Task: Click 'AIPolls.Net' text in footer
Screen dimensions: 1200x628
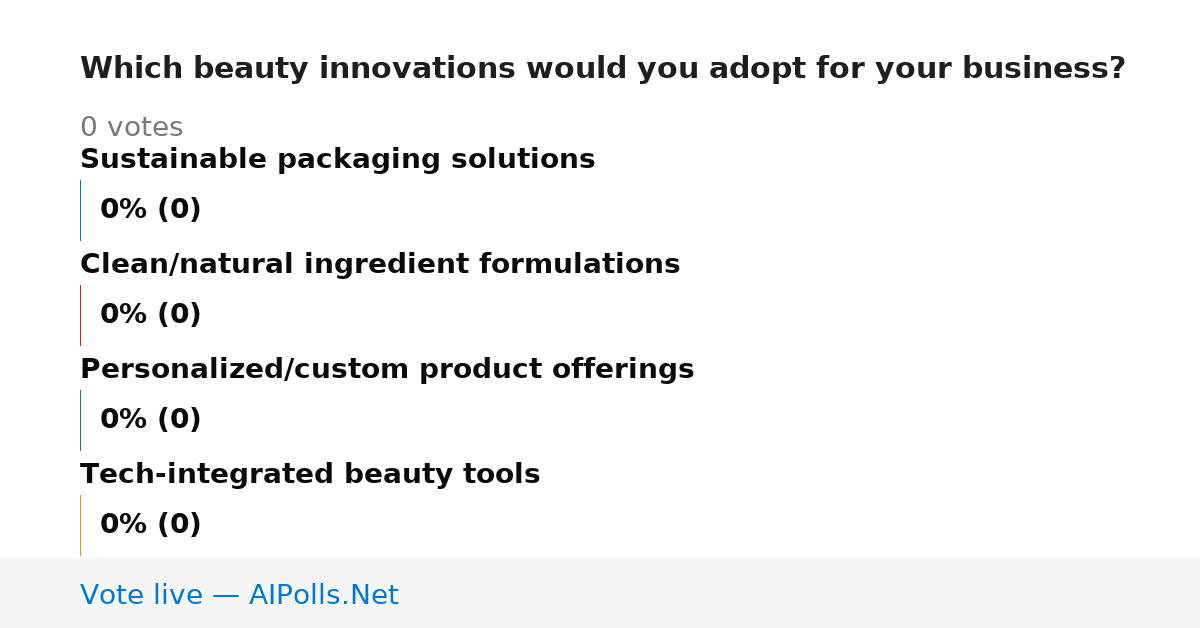Action: click(324, 595)
